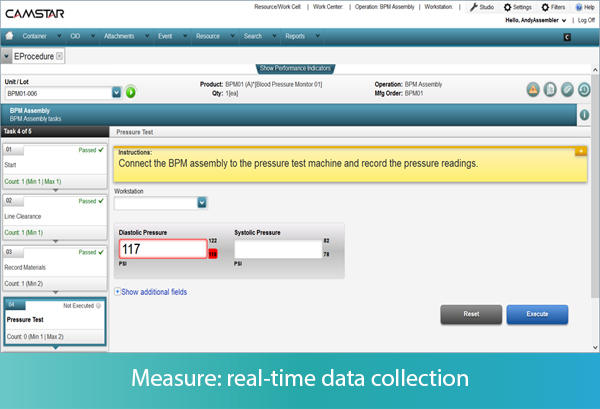600x409 pixels.
Task: Open the attachment paperclip icon
Action: point(567,90)
